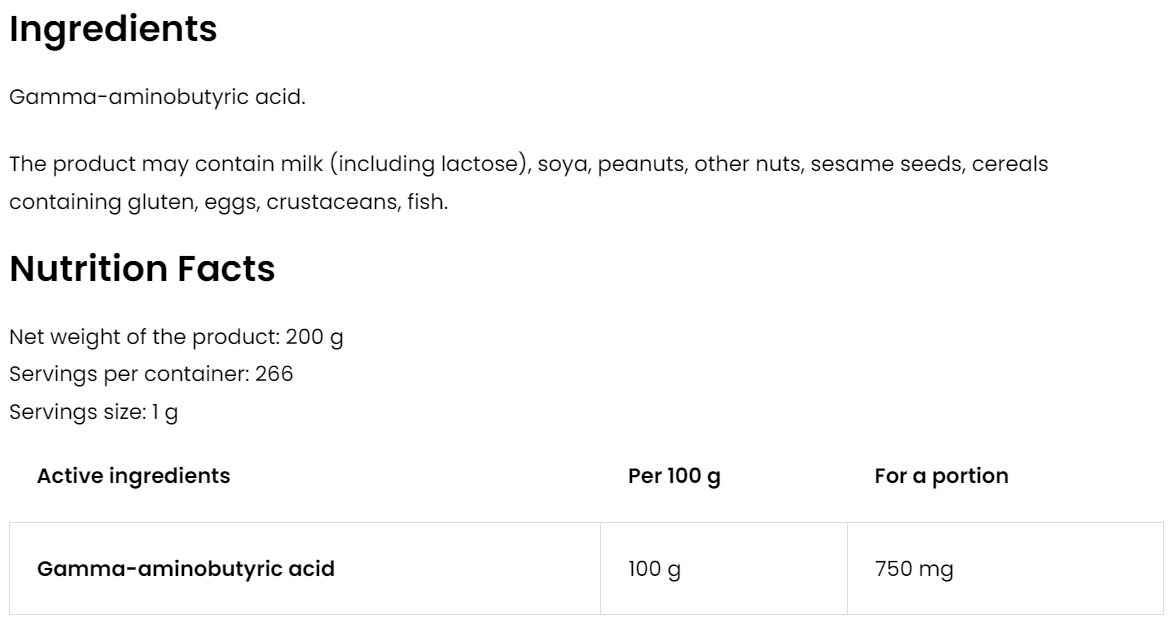Click the Active ingredients column header
1168x619 pixels.
[133, 476]
